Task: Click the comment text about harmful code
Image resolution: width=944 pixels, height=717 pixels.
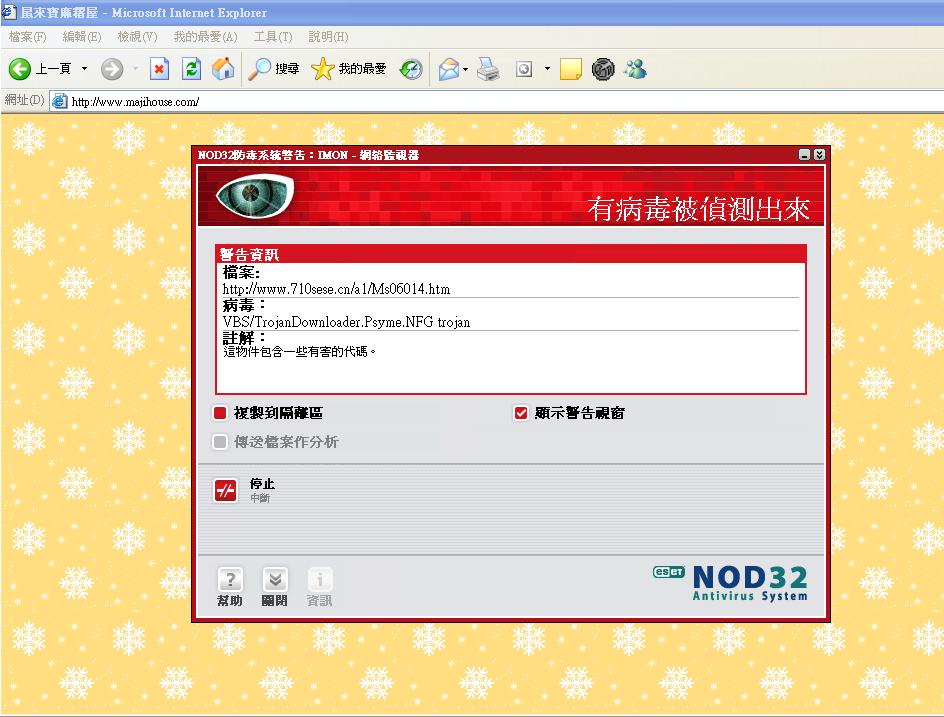Action: (299, 352)
